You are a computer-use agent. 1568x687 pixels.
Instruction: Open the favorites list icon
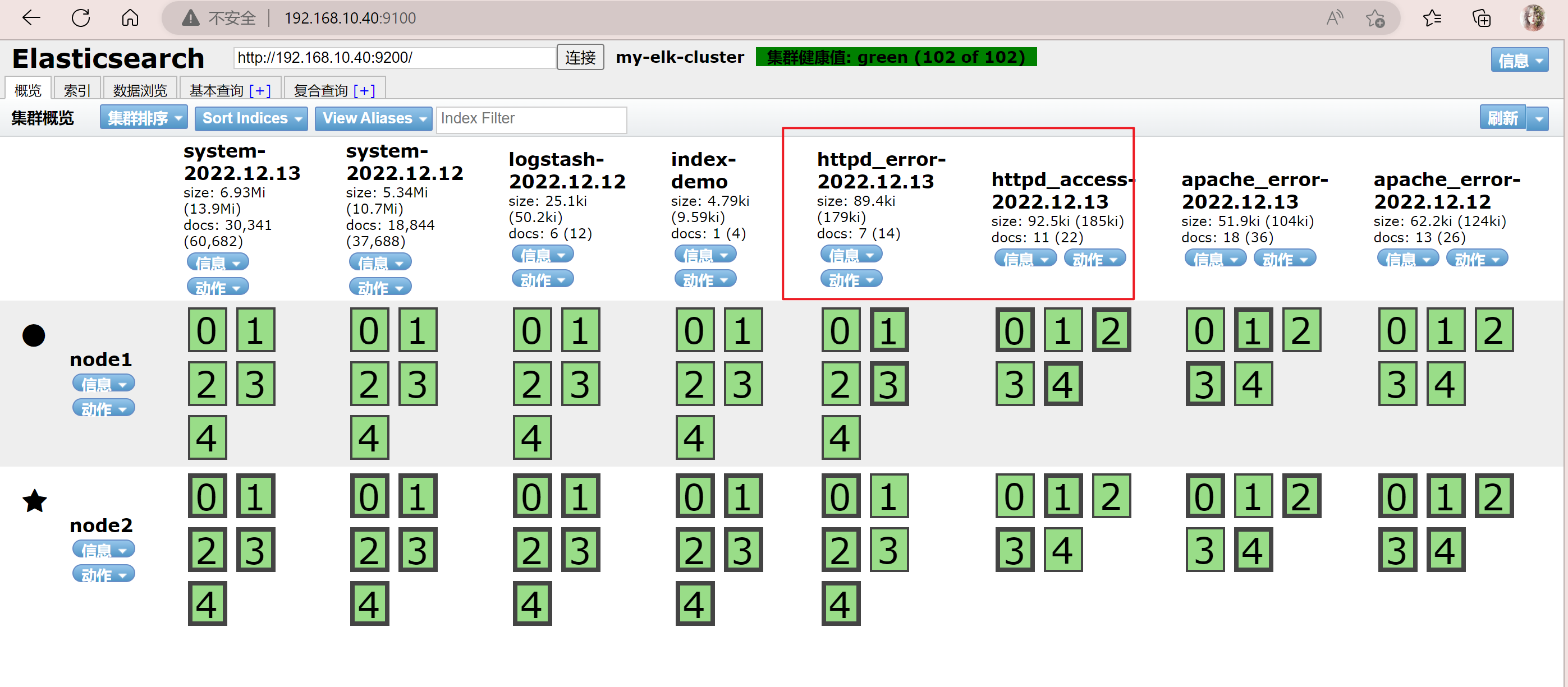tap(1432, 19)
